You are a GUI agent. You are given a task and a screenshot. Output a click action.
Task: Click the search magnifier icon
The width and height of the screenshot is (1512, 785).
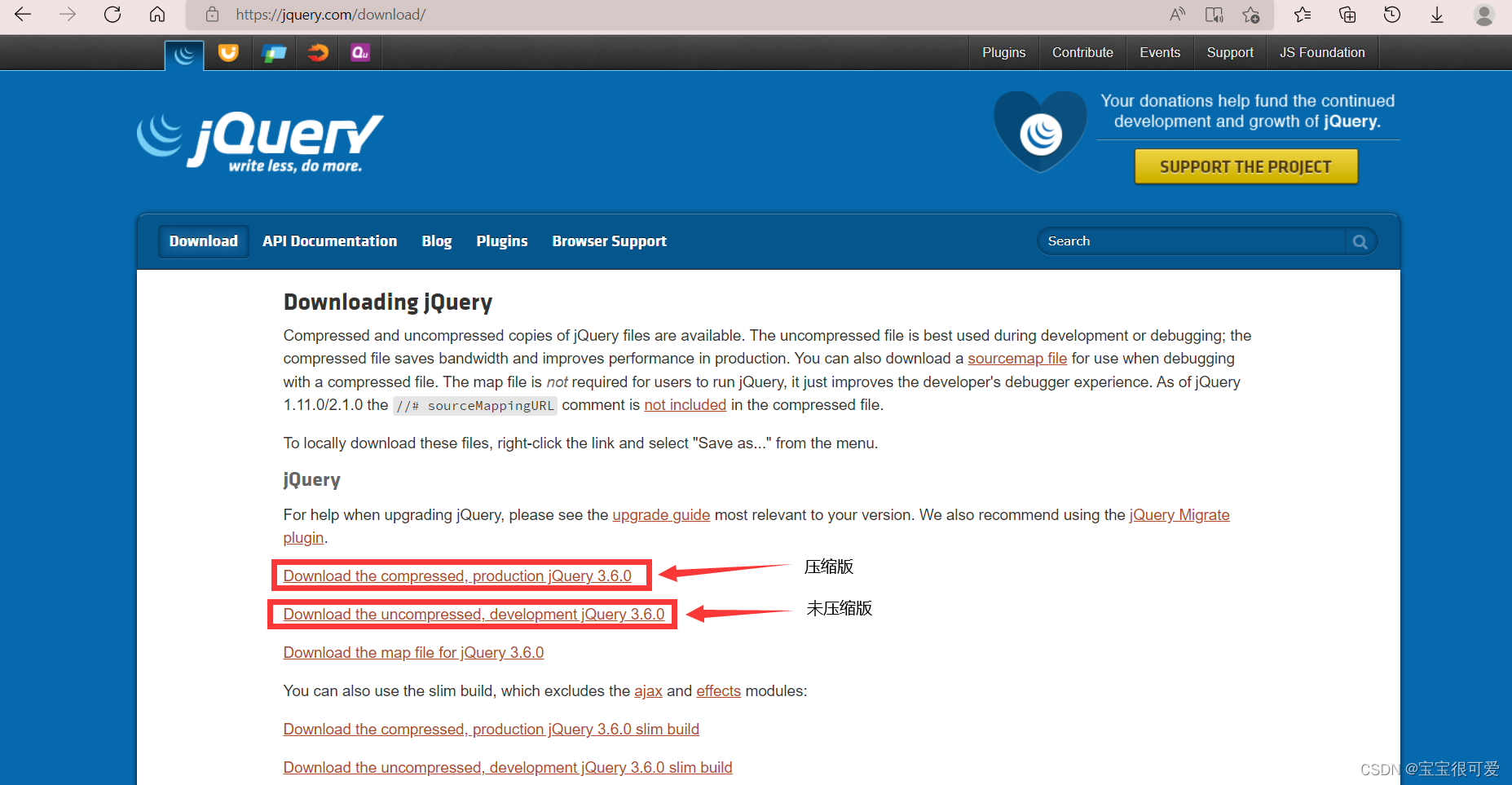point(1360,241)
